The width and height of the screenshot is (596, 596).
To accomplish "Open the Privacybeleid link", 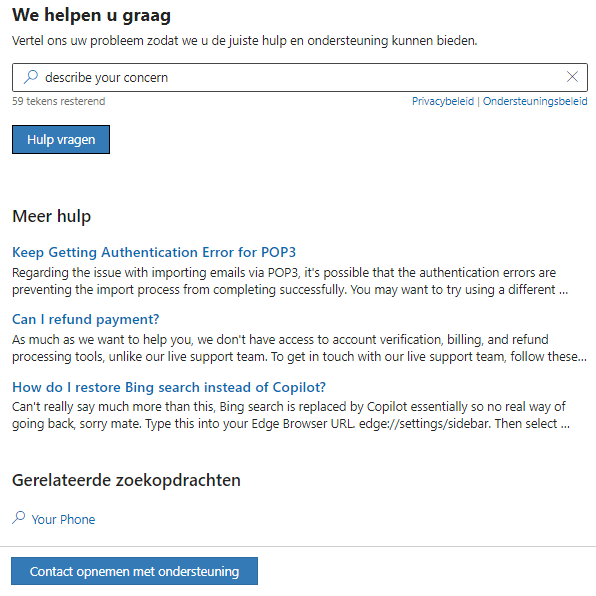I will point(443,101).
